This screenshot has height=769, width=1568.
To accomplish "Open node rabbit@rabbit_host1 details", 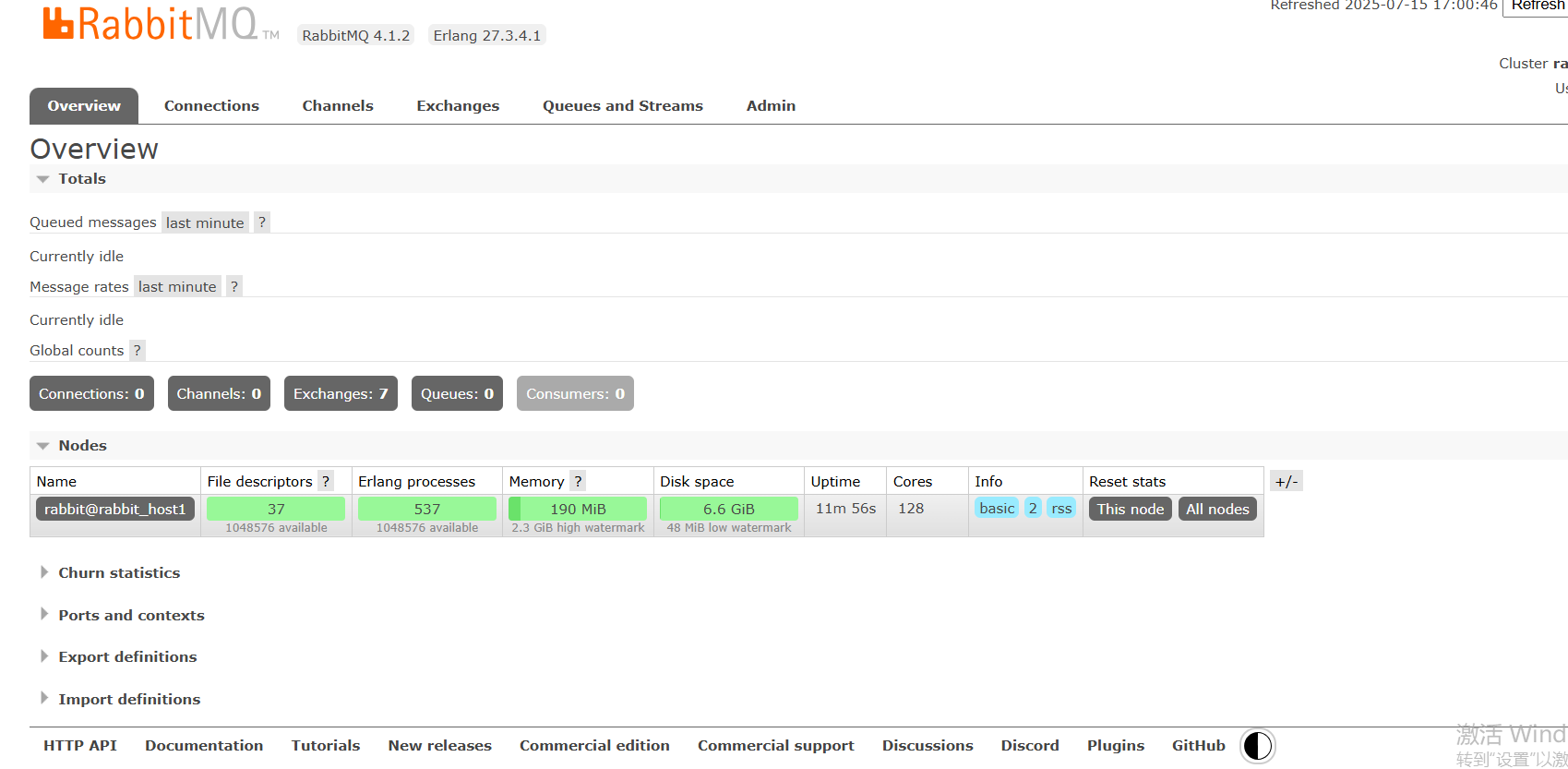I will point(115,510).
